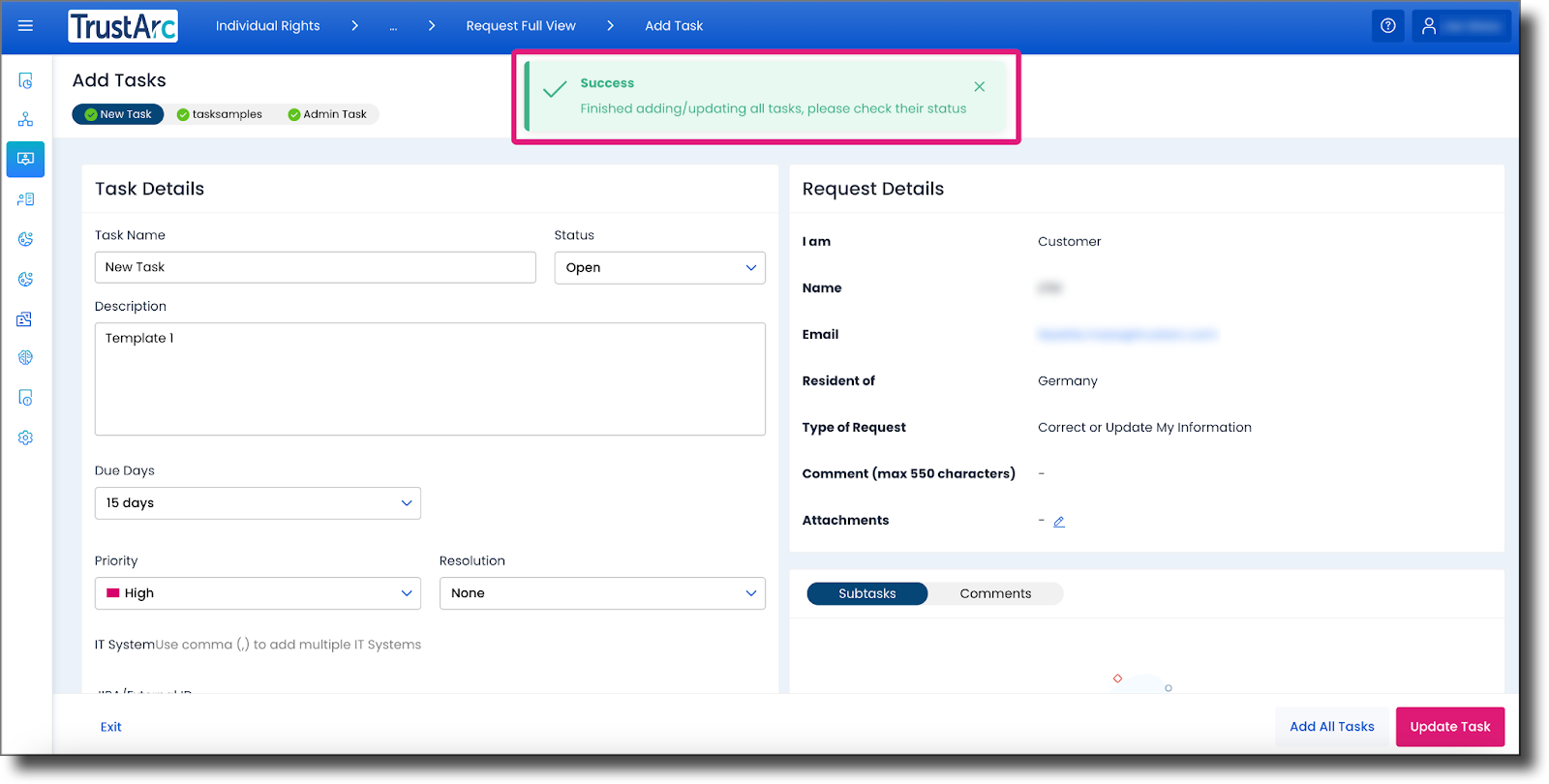Open the second cookie sidebar icon
The height and width of the screenshot is (784, 1549).
pos(26,279)
